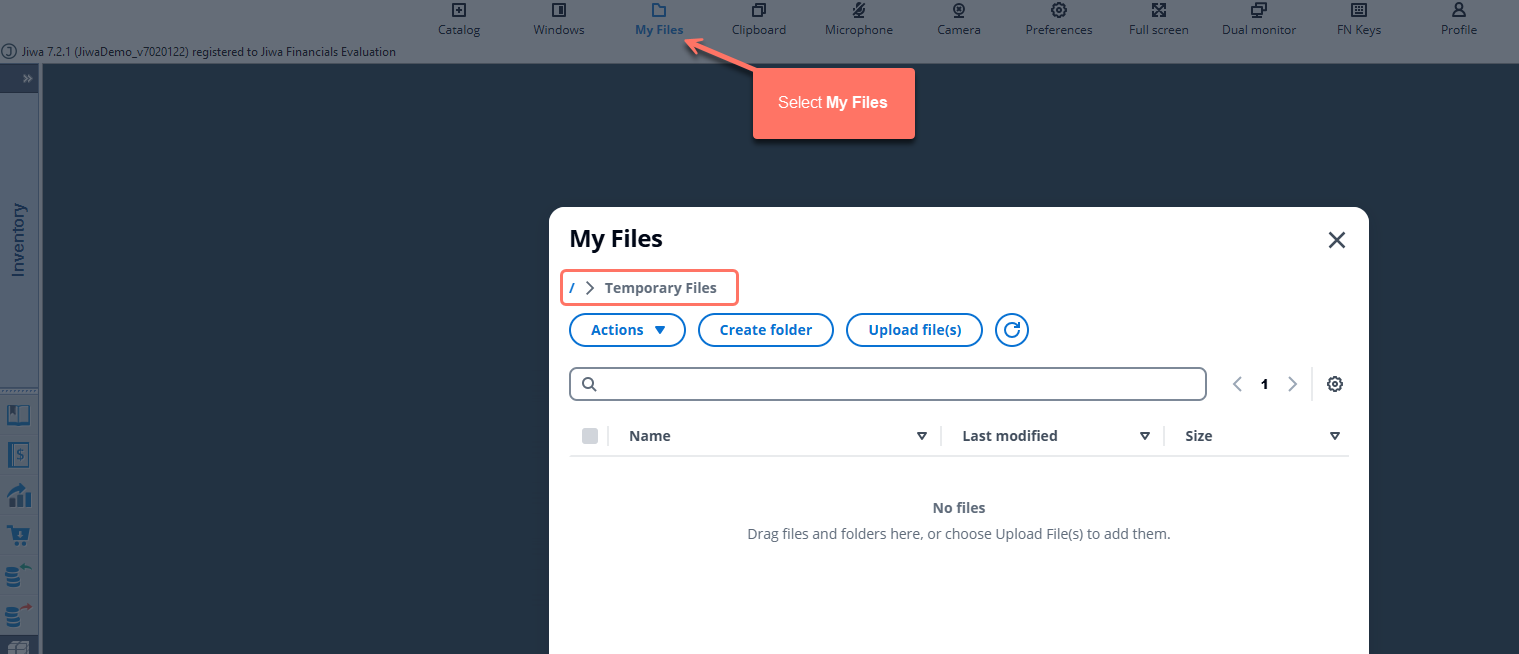Enable Dual monitor mode

1259,19
